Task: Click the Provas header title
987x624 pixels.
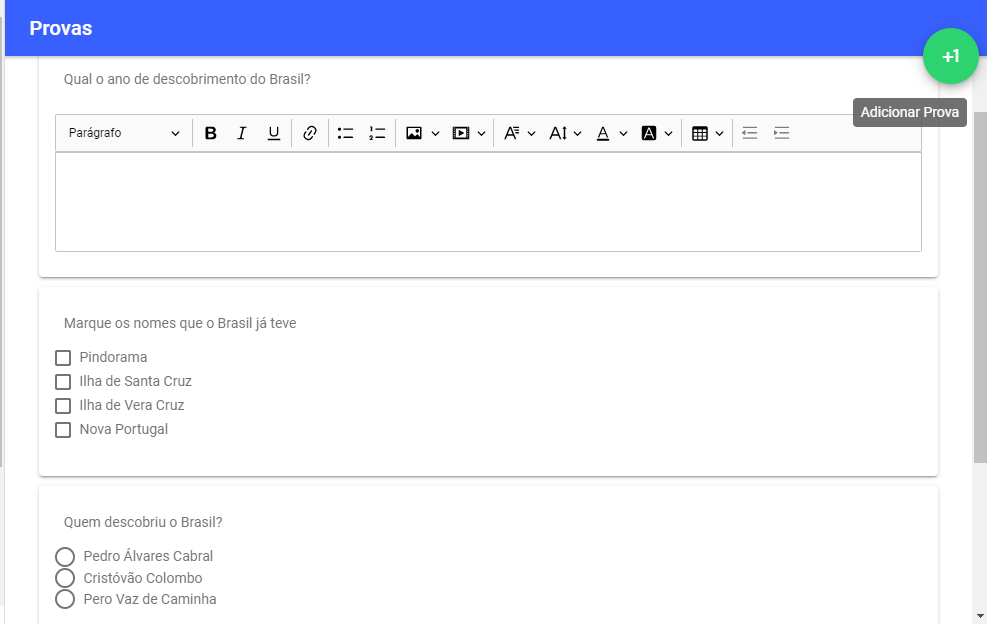Action: 61,28
